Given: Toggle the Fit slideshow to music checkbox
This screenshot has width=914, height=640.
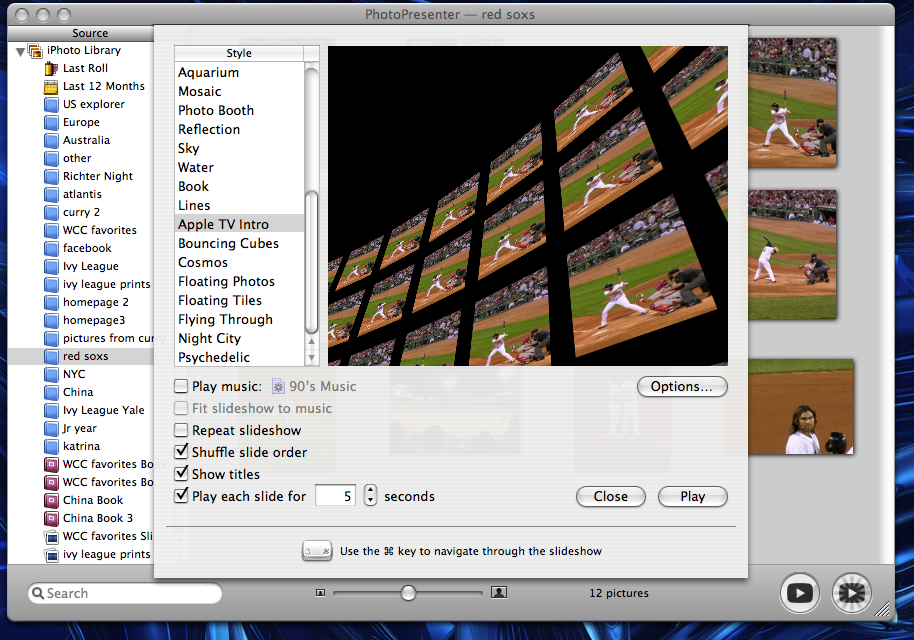Looking at the screenshot, I should pyautogui.click(x=181, y=408).
